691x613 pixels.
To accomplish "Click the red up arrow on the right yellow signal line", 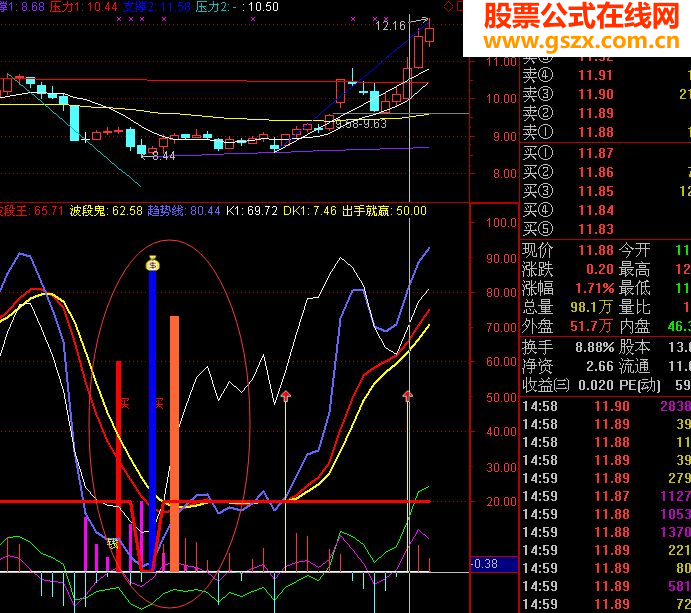I will pyautogui.click(x=408, y=395).
